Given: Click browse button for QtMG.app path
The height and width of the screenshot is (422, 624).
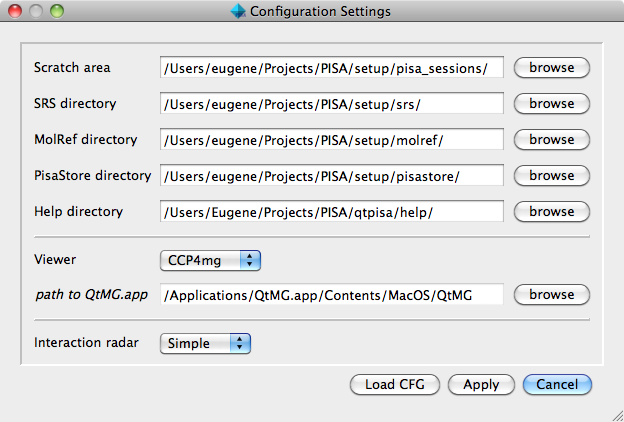Looking at the screenshot, I should pyautogui.click(x=551, y=295).
